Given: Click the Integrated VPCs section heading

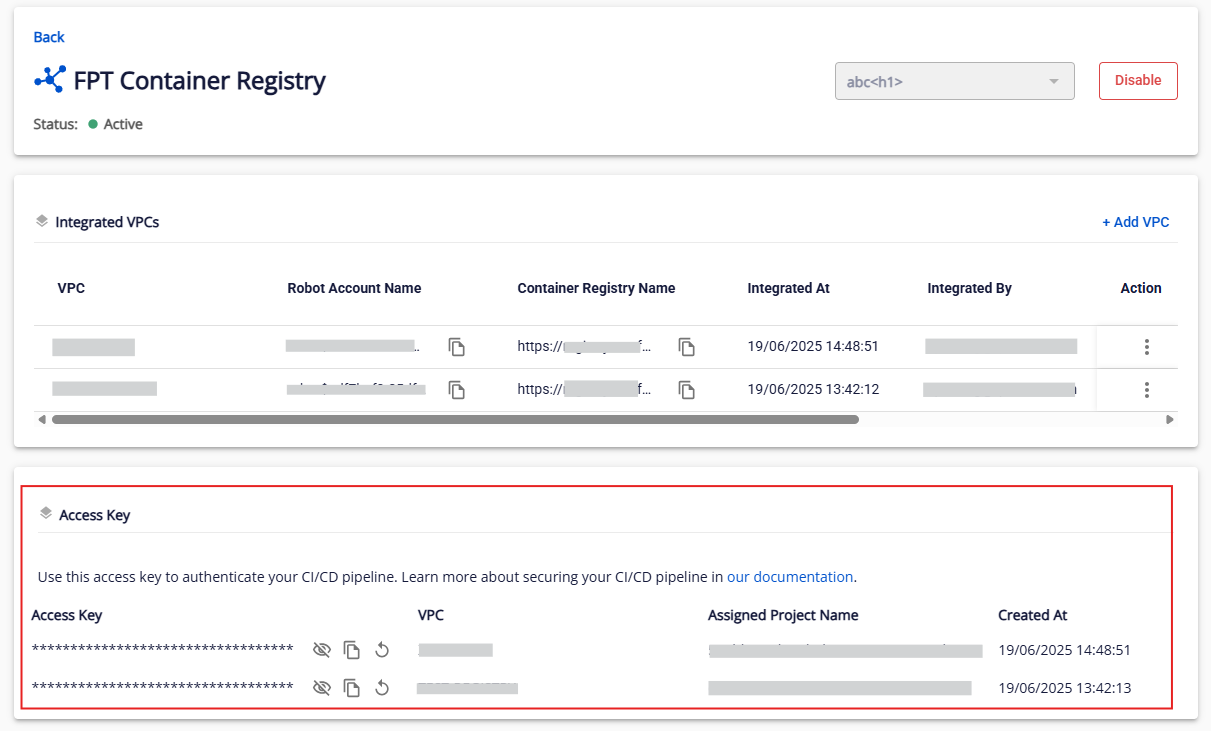Looking at the screenshot, I should (x=107, y=222).
